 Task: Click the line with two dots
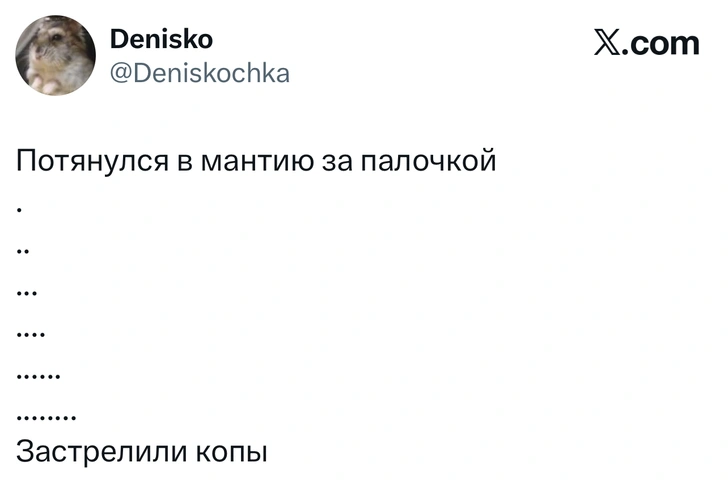[25, 253]
